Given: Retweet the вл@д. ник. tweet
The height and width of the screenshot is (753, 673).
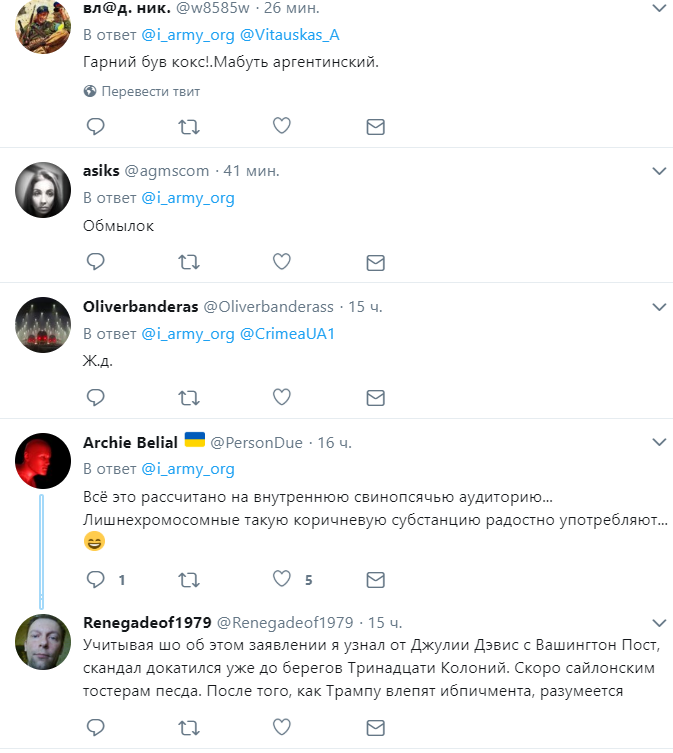Looking at the screenshot, I should [x=188, y=127].
